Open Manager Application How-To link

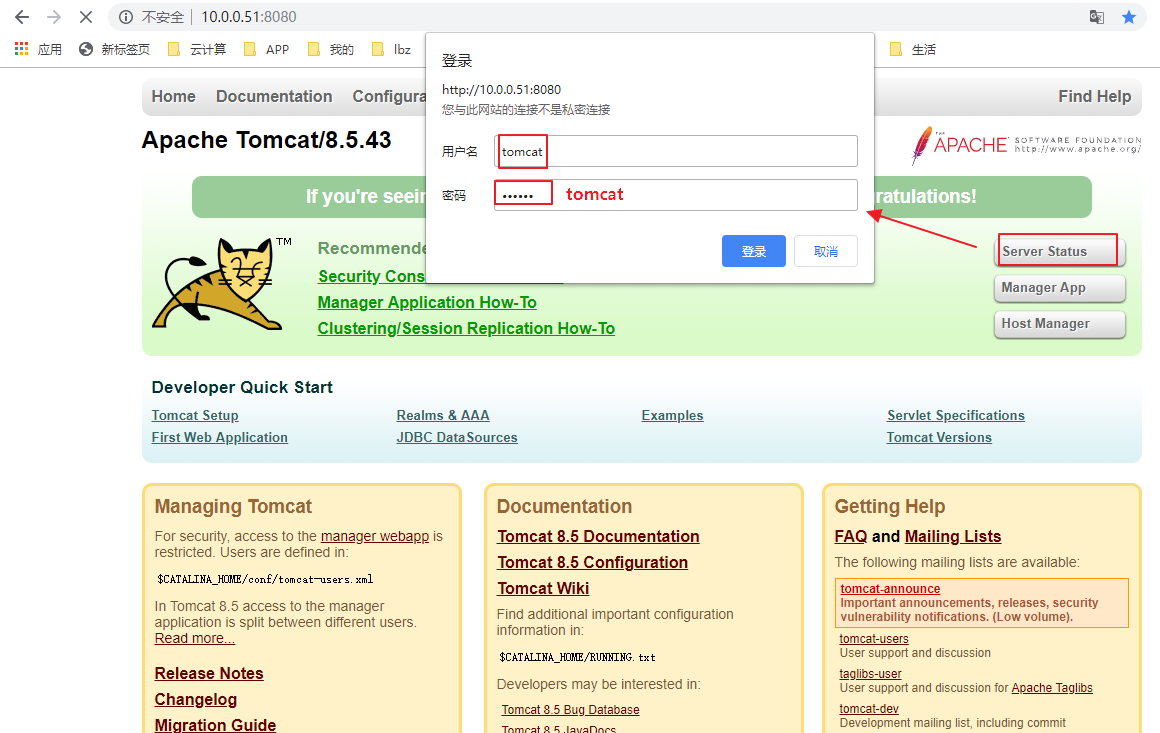coord(427,303)
